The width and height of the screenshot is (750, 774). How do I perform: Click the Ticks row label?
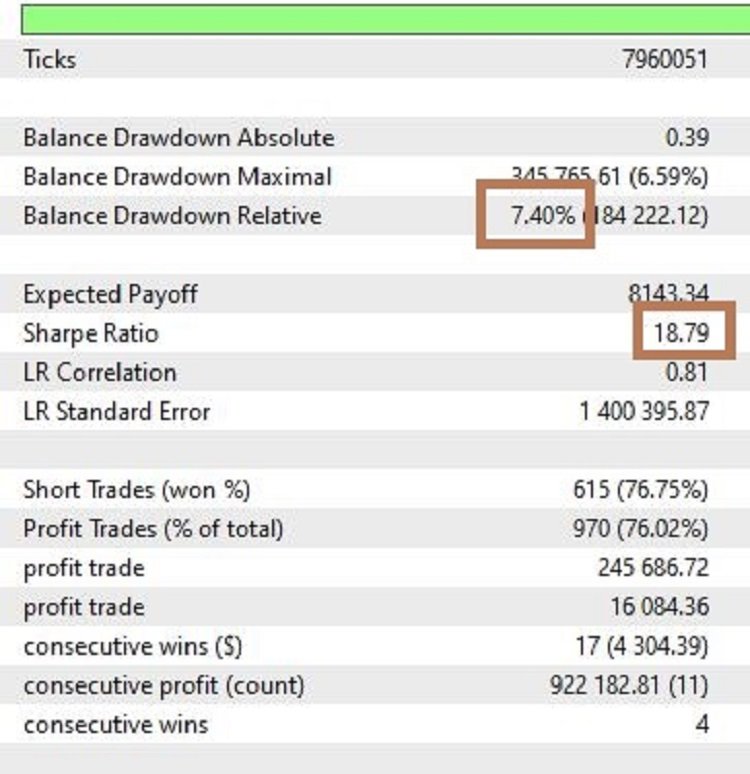(x=49, y=59)
